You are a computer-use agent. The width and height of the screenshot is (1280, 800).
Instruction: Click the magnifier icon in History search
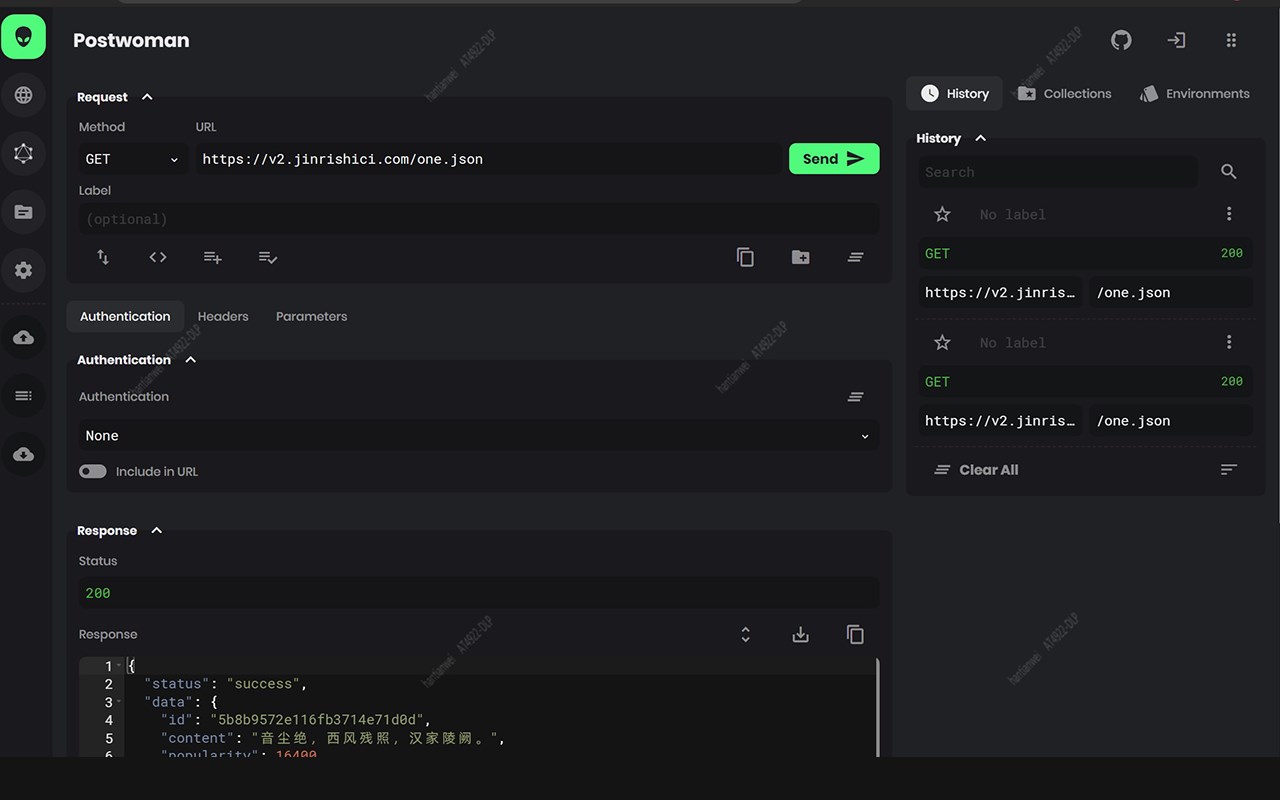point(1229,172)
